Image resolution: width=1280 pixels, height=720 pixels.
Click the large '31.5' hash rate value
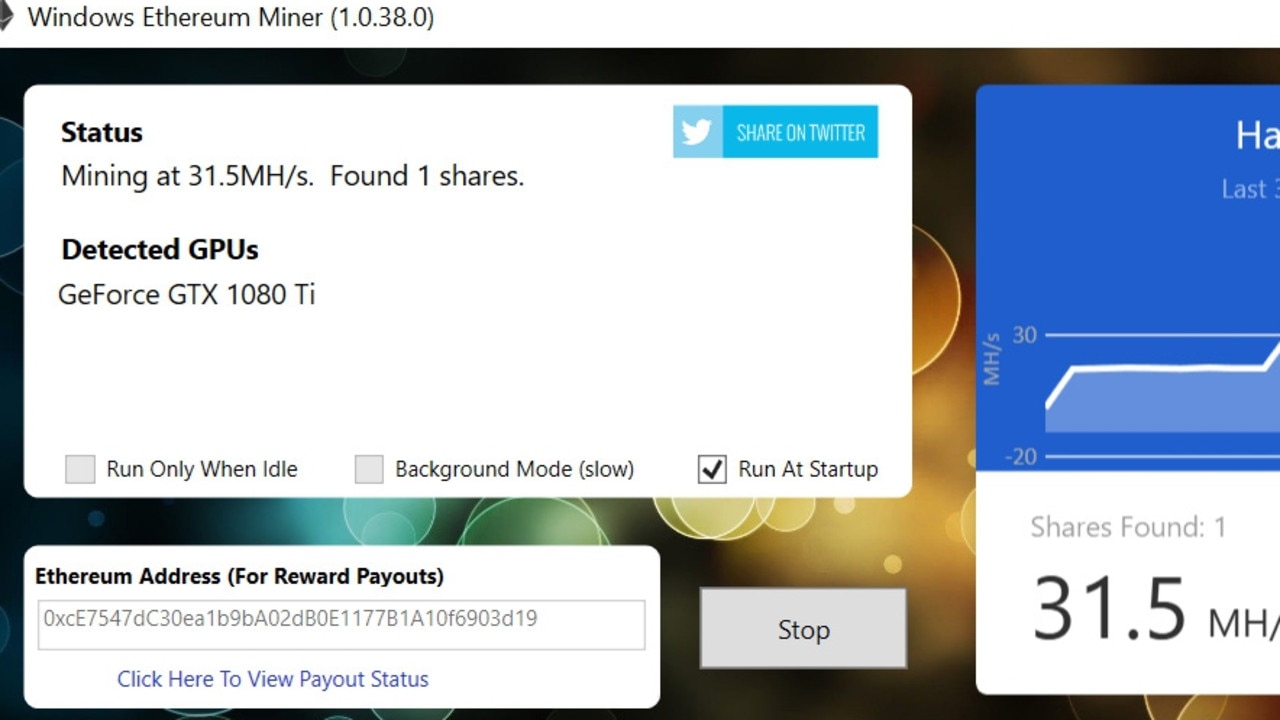pyautogui.click(x=1109, y=609)
